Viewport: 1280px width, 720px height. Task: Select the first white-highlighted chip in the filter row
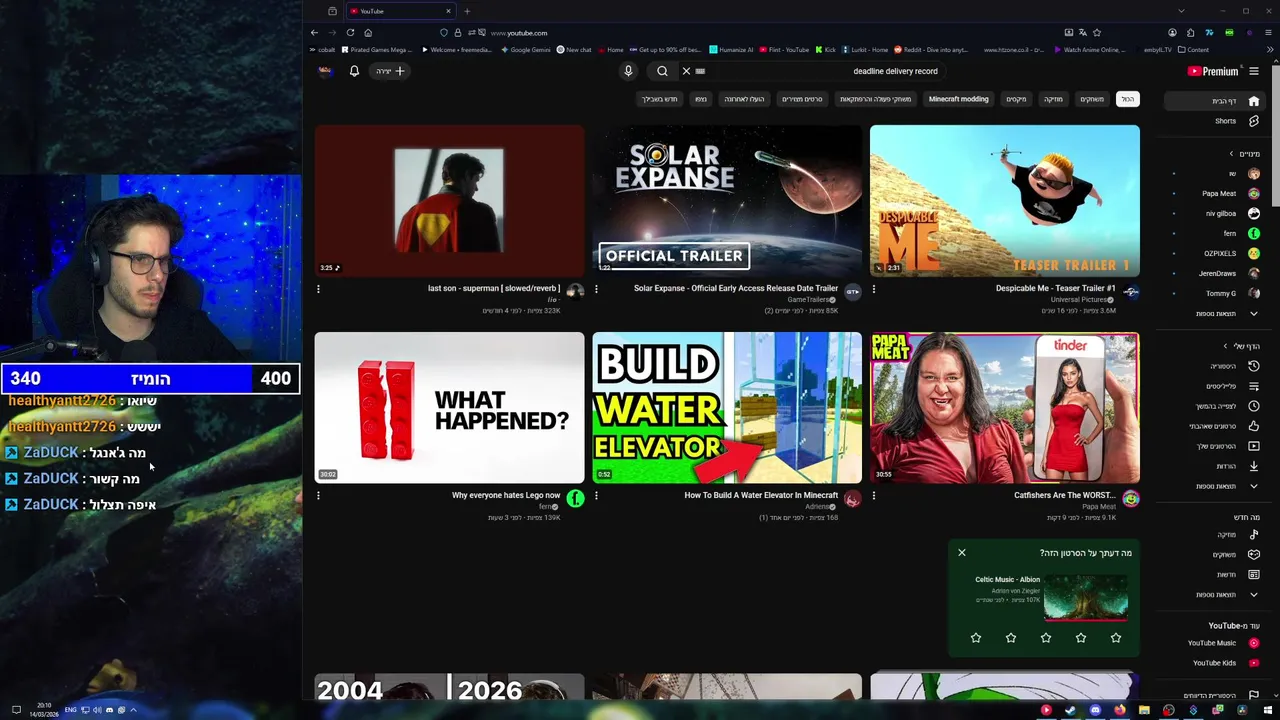(1127, 99)
